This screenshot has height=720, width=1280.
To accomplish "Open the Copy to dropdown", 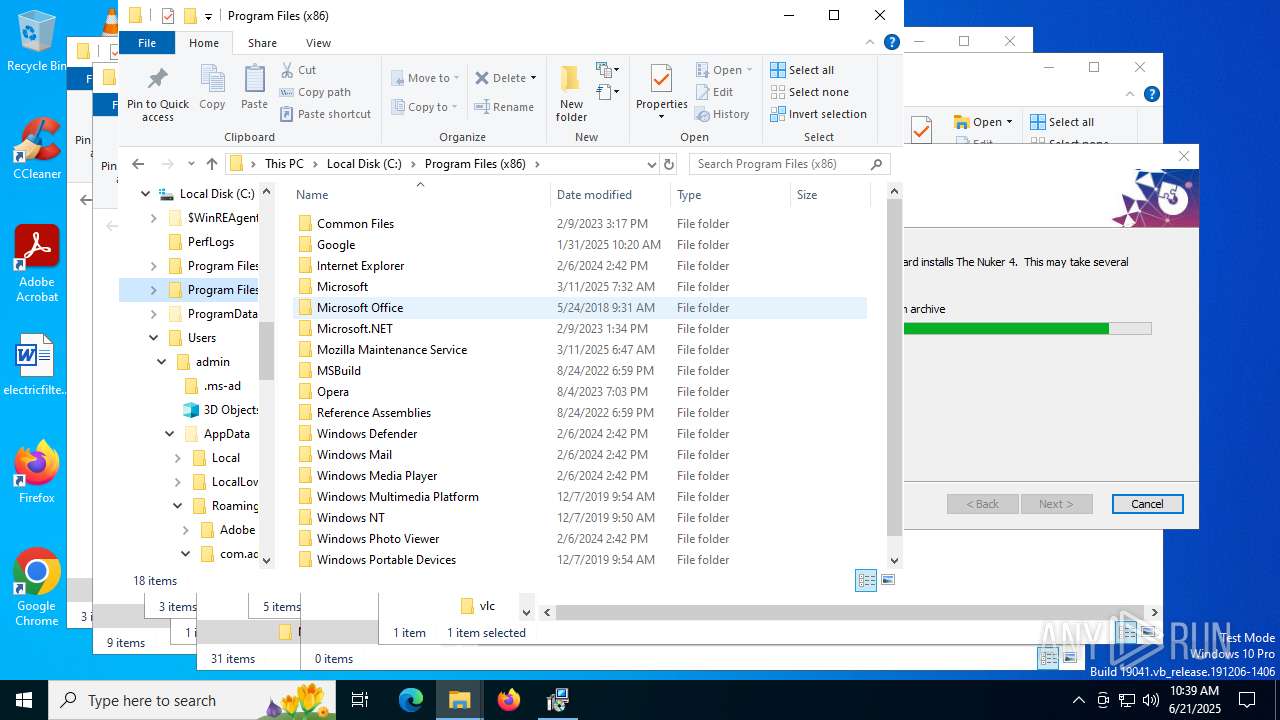I will point(424,107).
